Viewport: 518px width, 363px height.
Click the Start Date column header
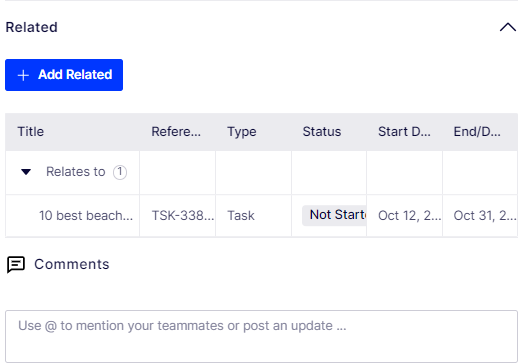pyautogui.click(x=404, y=132)
